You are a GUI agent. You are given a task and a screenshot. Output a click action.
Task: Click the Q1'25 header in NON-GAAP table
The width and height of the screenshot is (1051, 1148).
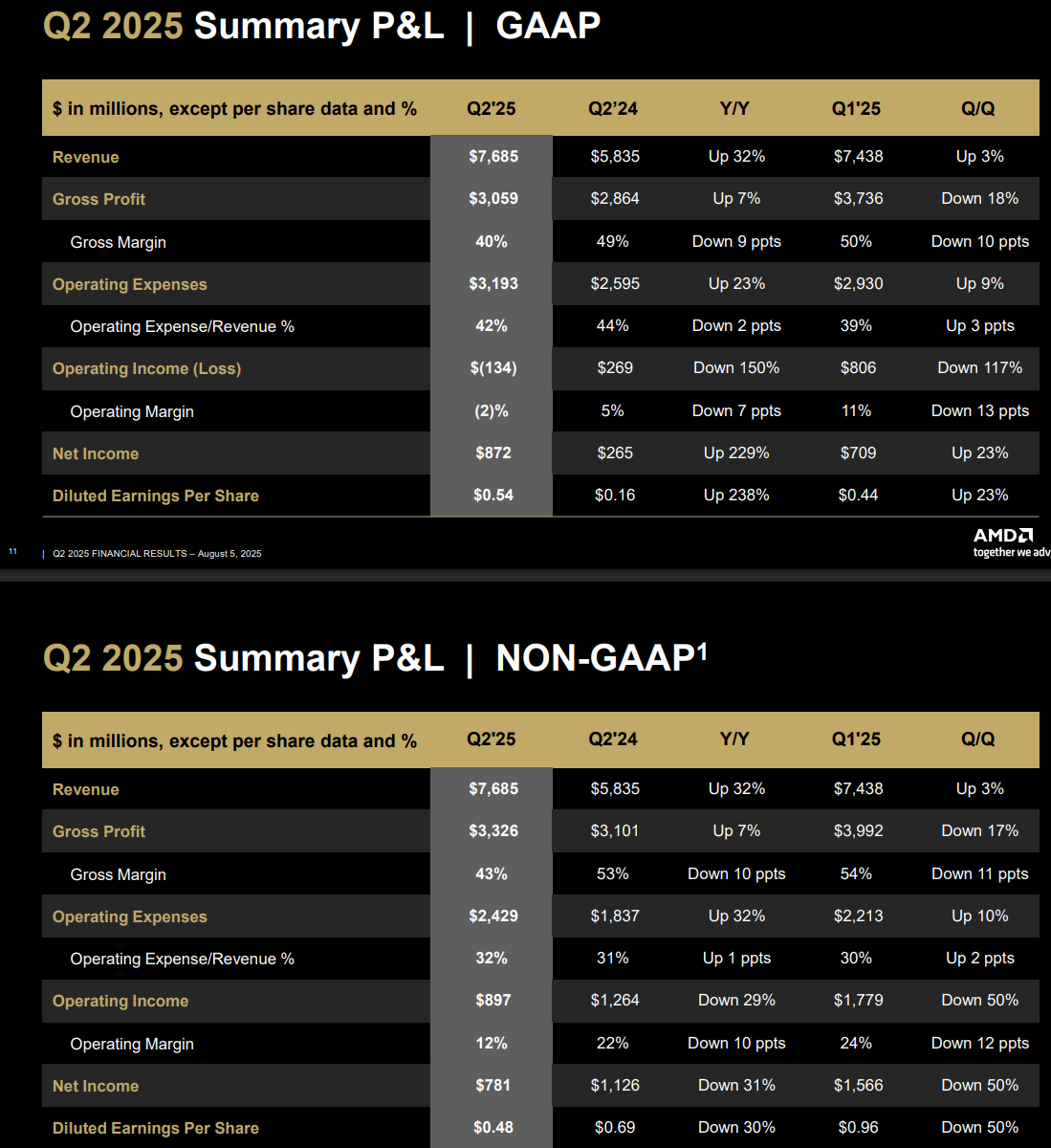pyautogui.click(x=856, y=739)
